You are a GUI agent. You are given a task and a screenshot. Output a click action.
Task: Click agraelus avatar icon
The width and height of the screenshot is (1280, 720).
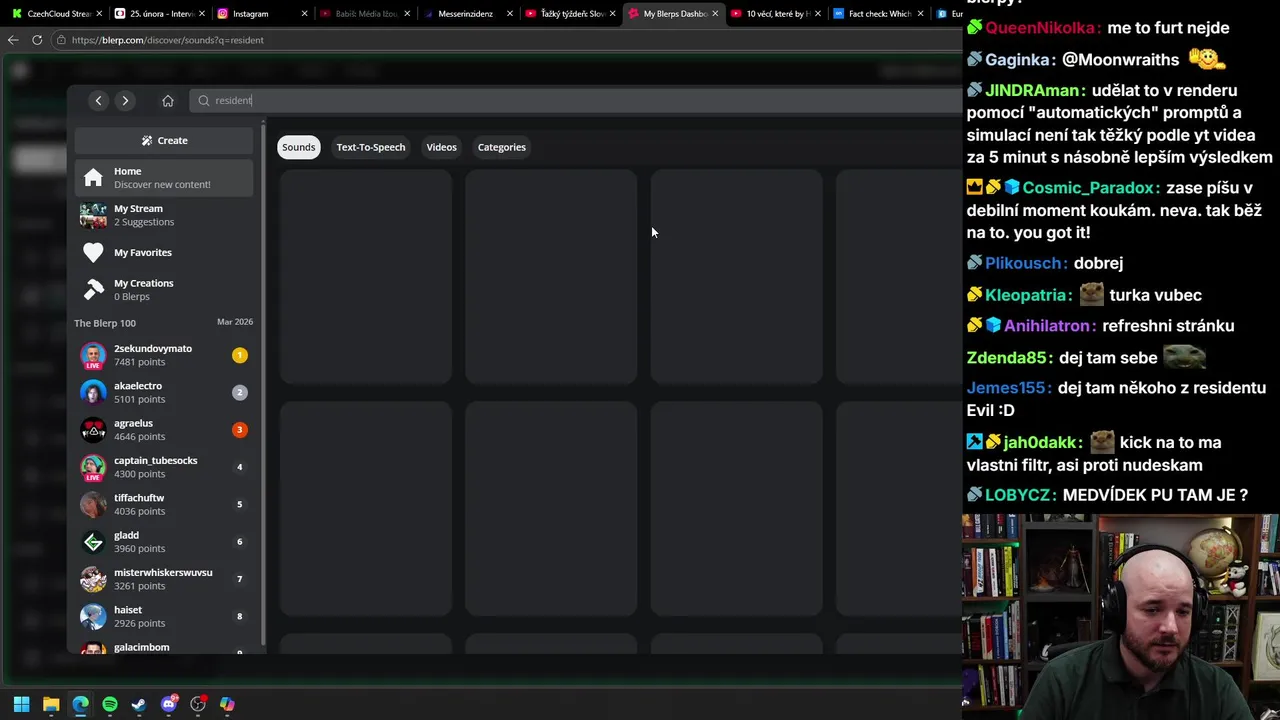[x=93, y=430]
